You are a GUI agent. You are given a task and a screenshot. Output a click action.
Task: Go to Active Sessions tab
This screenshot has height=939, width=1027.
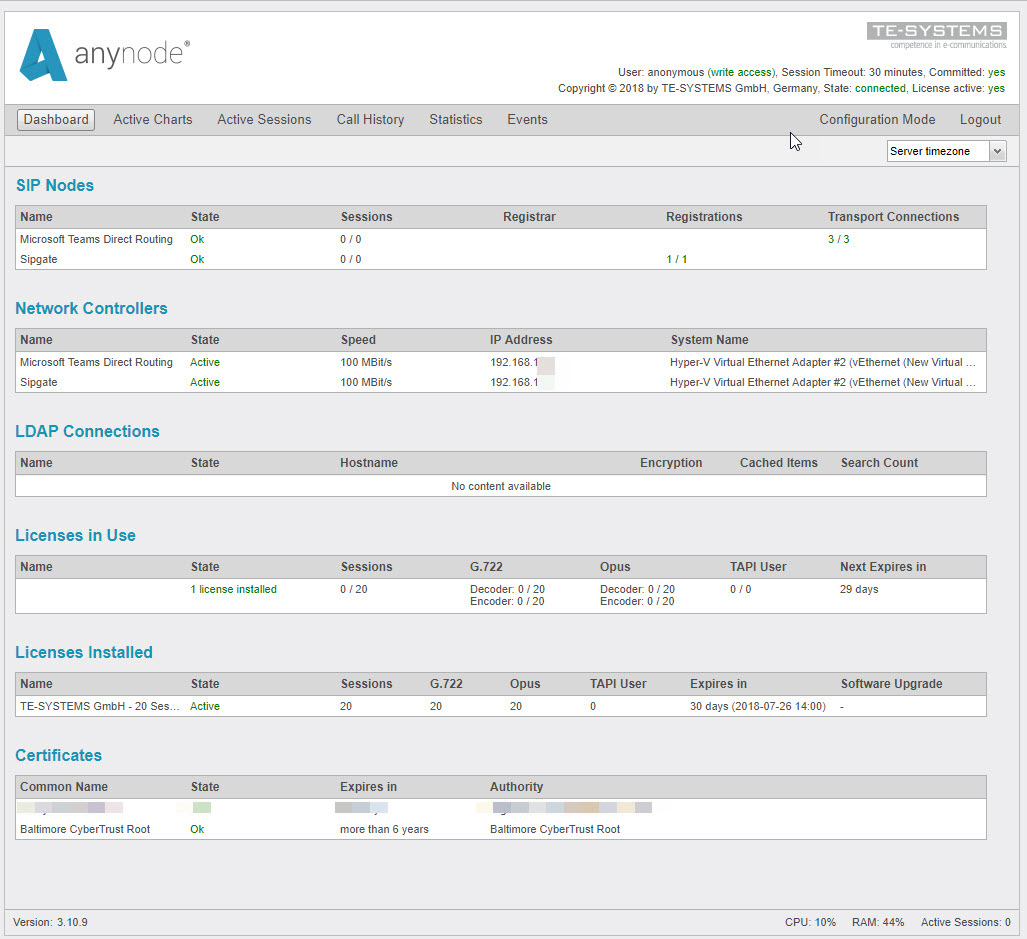pyautogui.click(x=264, y=120)
